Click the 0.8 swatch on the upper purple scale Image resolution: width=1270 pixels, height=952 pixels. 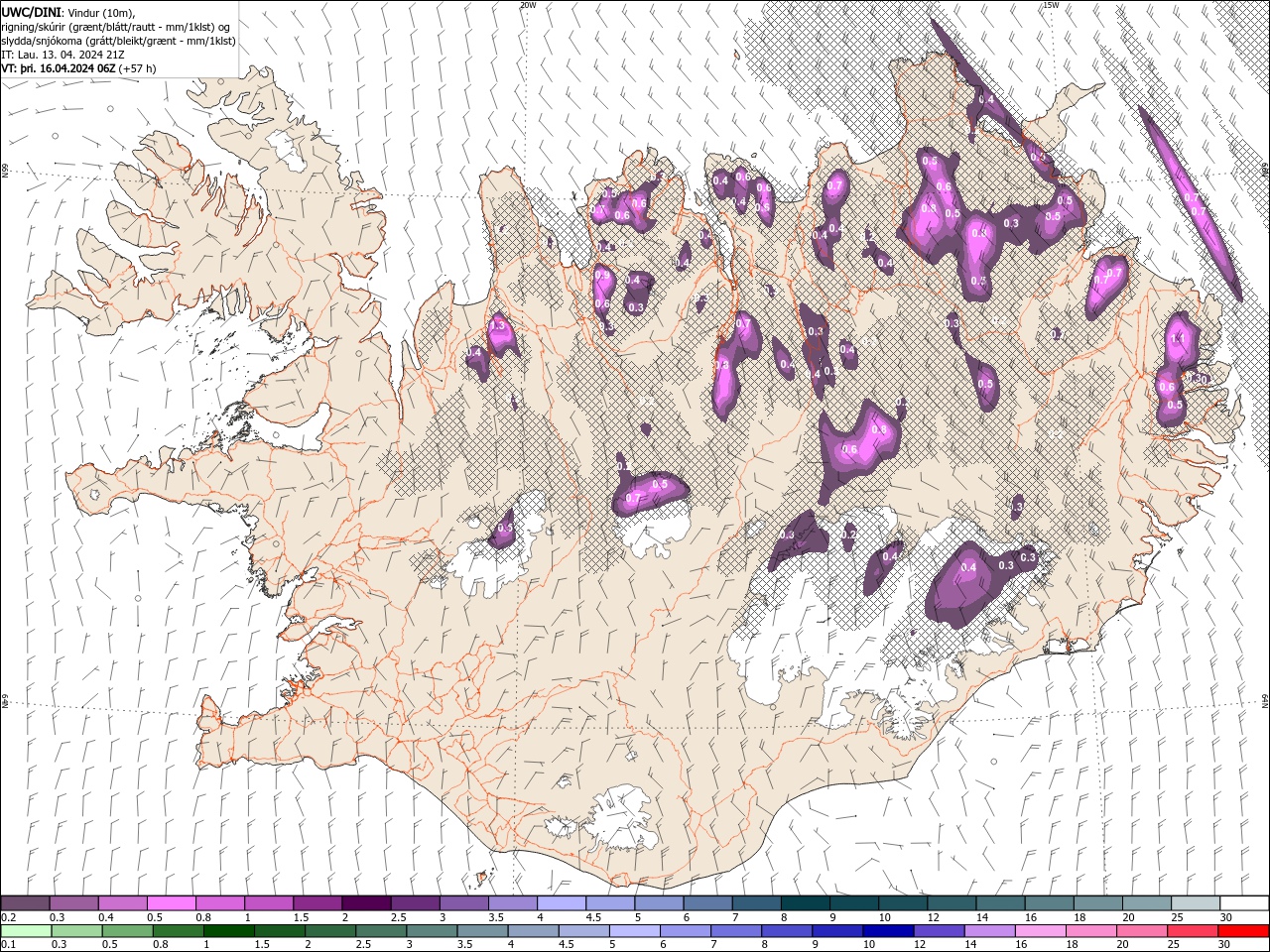(220, 903)
